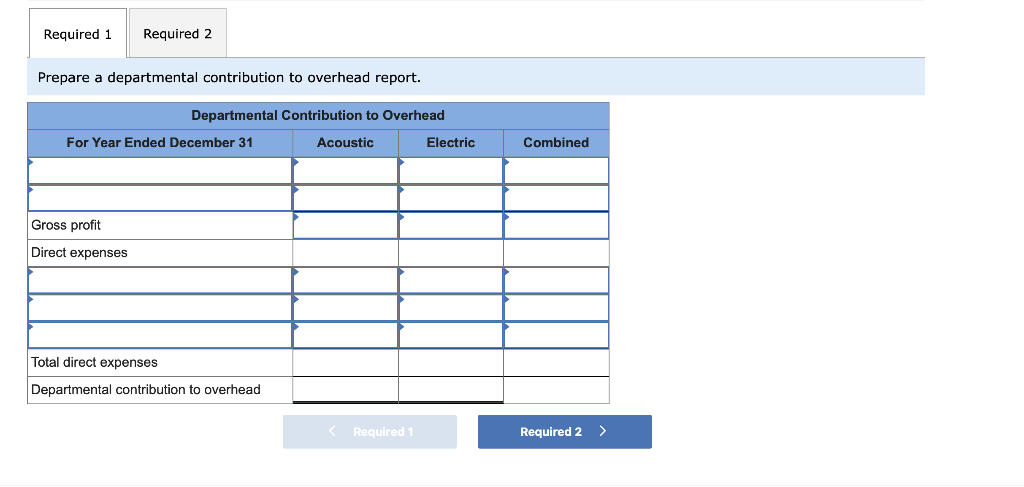This screenshot has width=1024, height=487.
Task: Click the Prepare a departmental contribution instruction text
Action: point(229,78)
